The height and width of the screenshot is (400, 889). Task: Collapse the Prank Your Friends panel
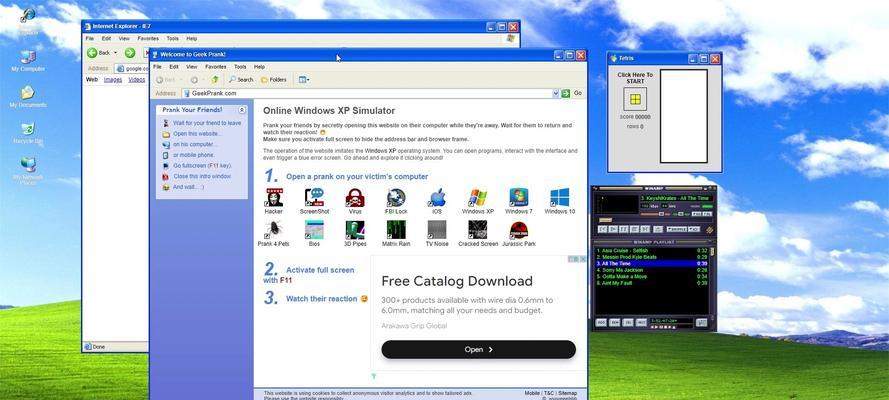[x=242, y=110]
